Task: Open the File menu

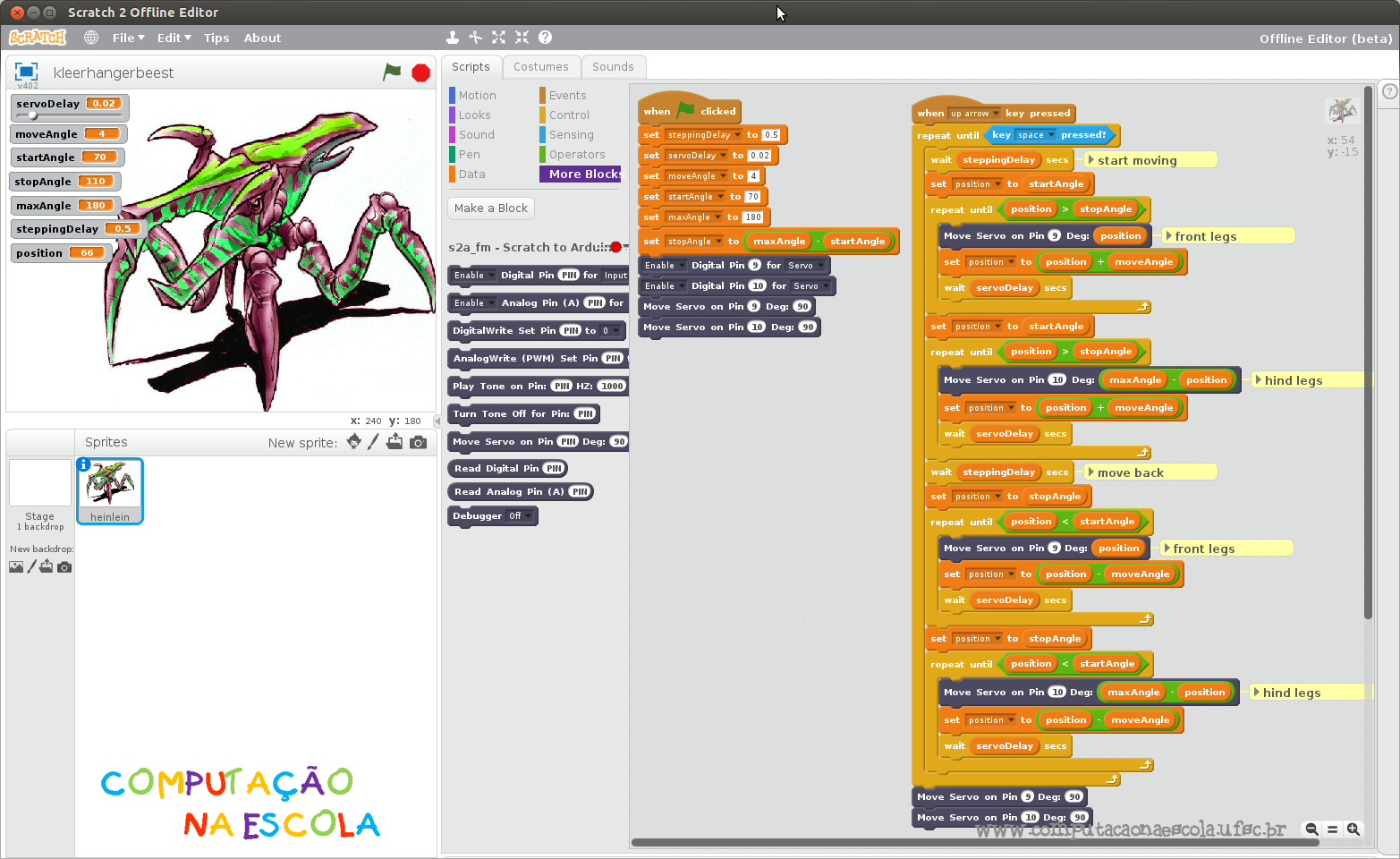Action: (x=127, y=38)
